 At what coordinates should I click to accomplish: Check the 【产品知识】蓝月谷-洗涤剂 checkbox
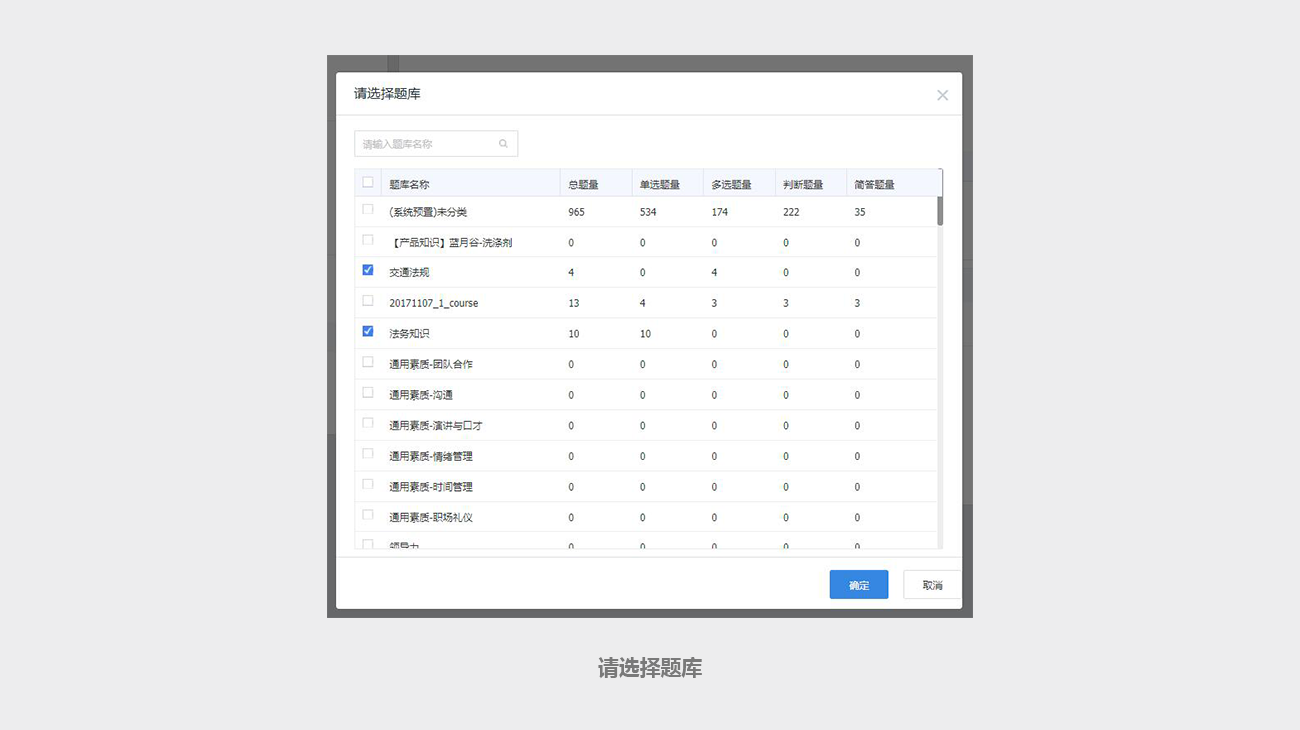[x=368, y=240]
